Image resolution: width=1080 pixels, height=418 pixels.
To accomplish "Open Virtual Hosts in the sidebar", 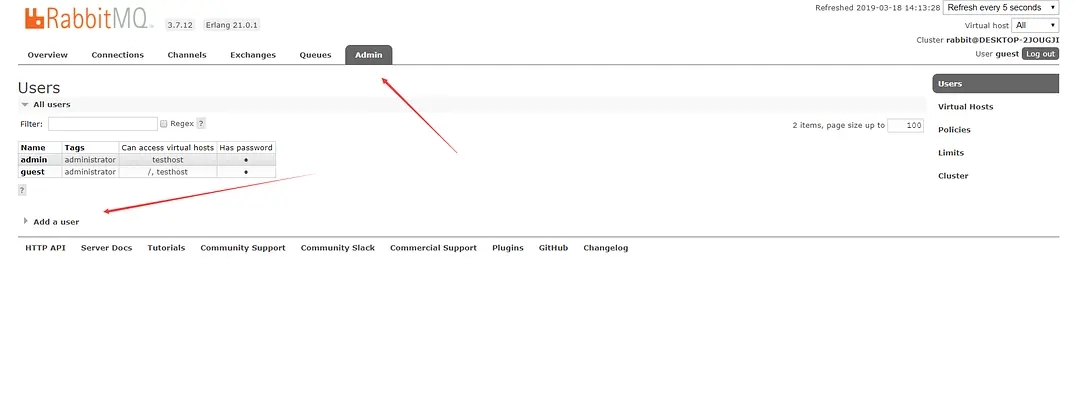I will [966, 107].
